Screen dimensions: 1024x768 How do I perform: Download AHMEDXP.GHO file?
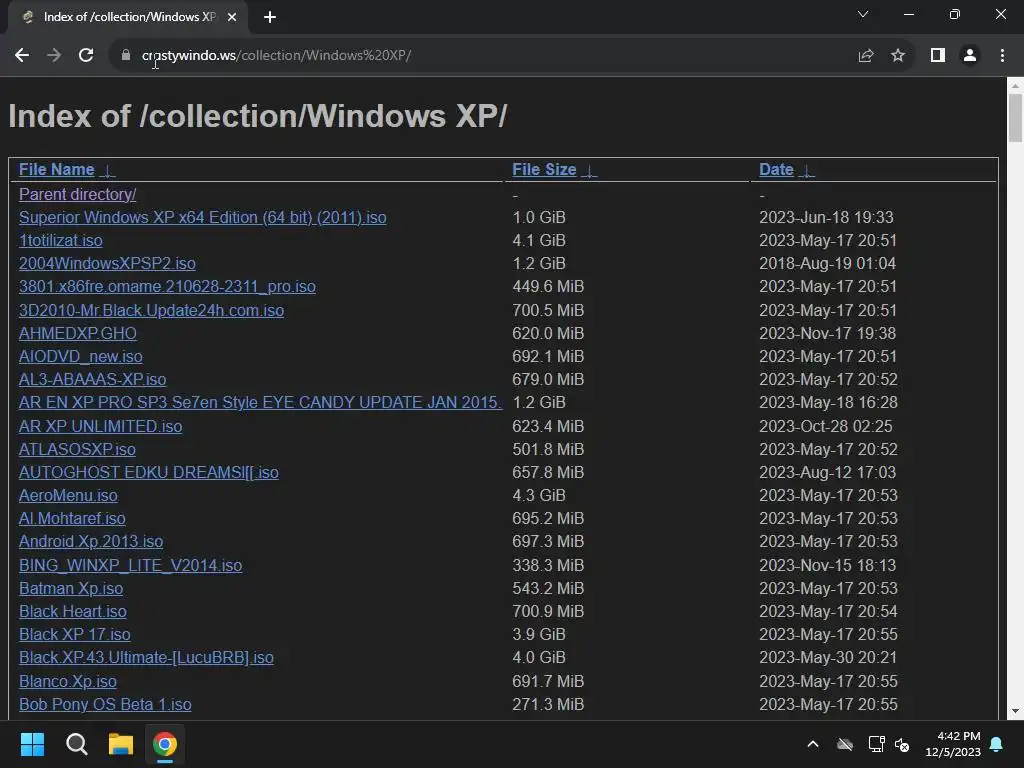(x=78, y=334)
